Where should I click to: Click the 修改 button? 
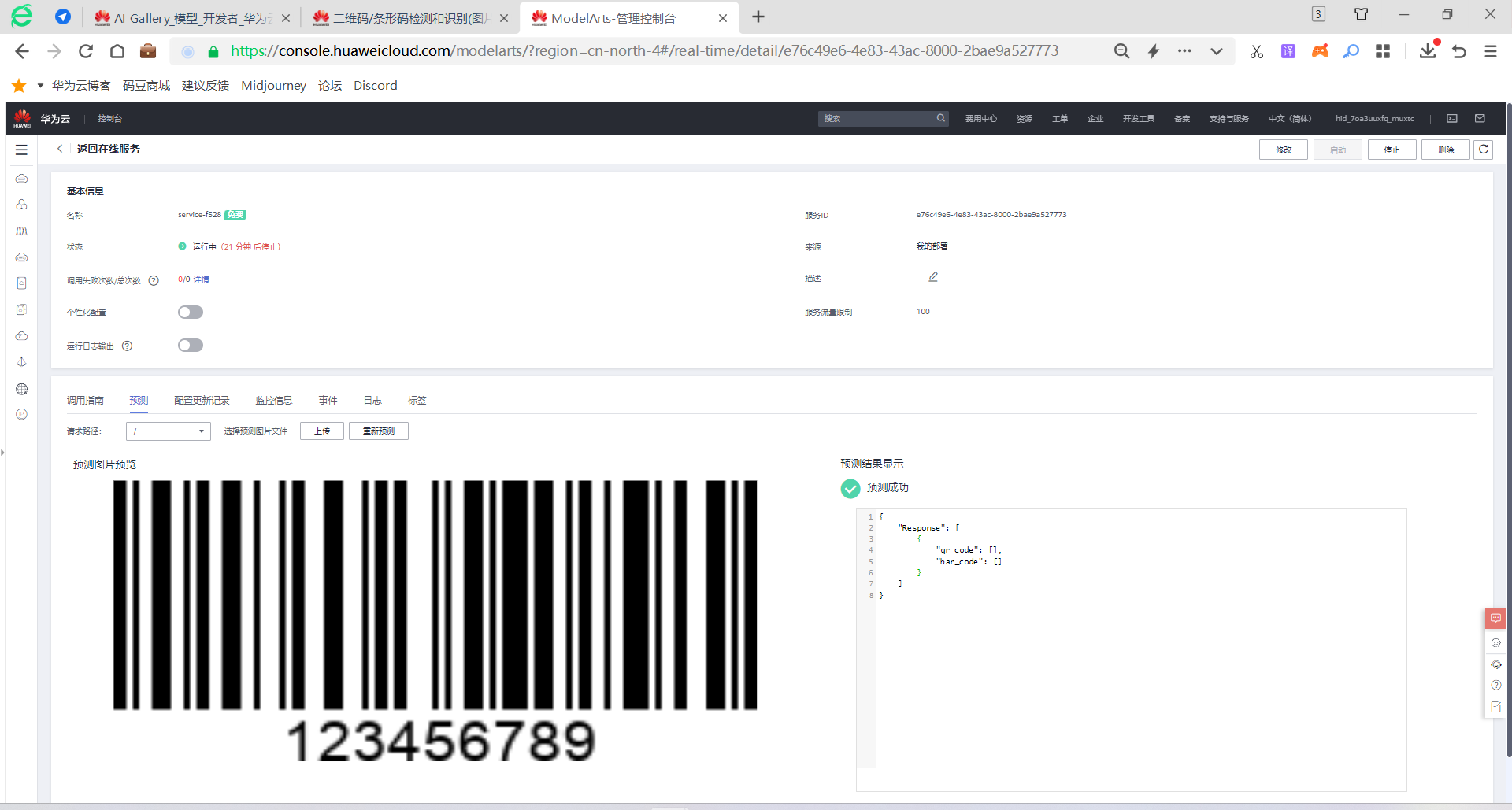(x=1284, y=150)
